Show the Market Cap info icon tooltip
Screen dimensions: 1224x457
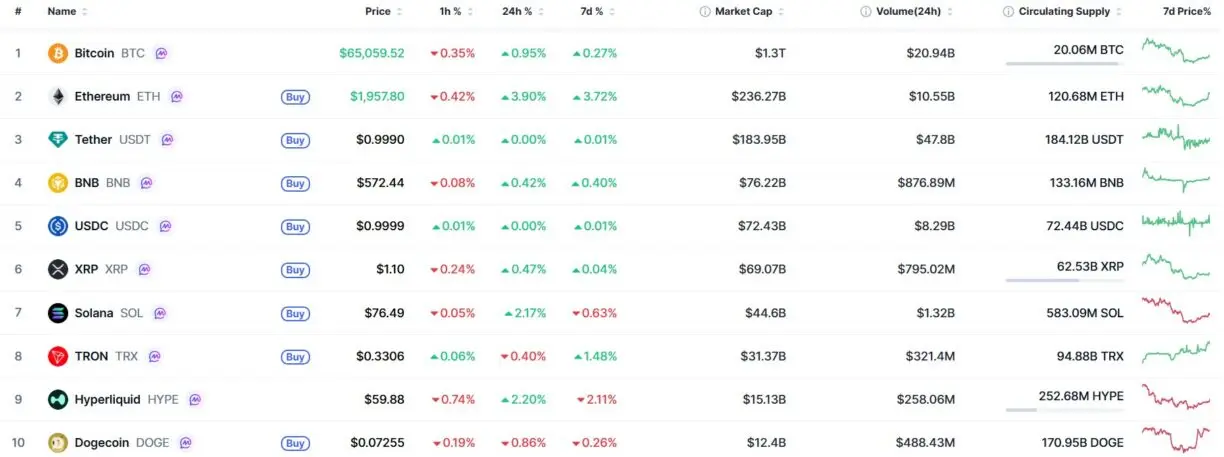705,12
